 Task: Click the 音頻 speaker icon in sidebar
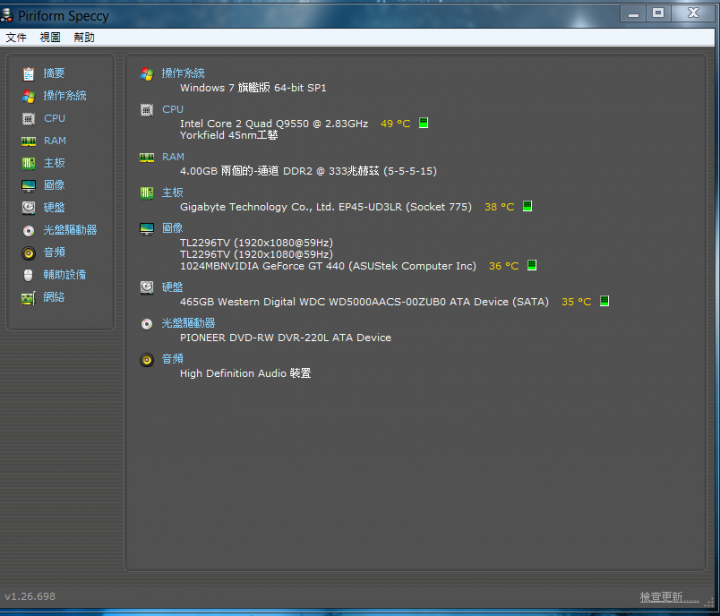pyautogui.click(x=28, y=253)
